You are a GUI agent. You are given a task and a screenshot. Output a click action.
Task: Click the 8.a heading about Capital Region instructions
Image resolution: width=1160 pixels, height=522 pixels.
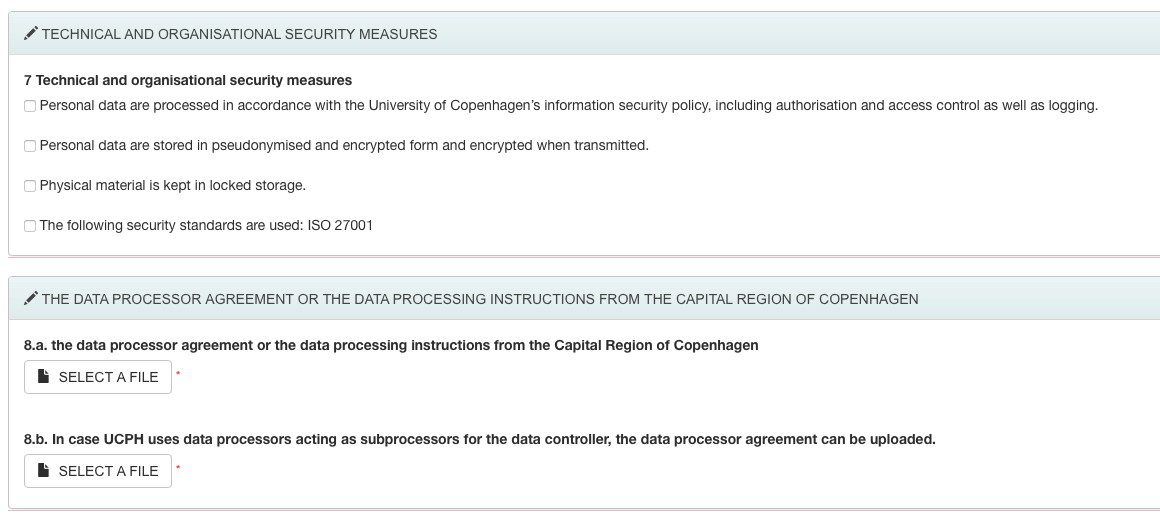point(391,345)
